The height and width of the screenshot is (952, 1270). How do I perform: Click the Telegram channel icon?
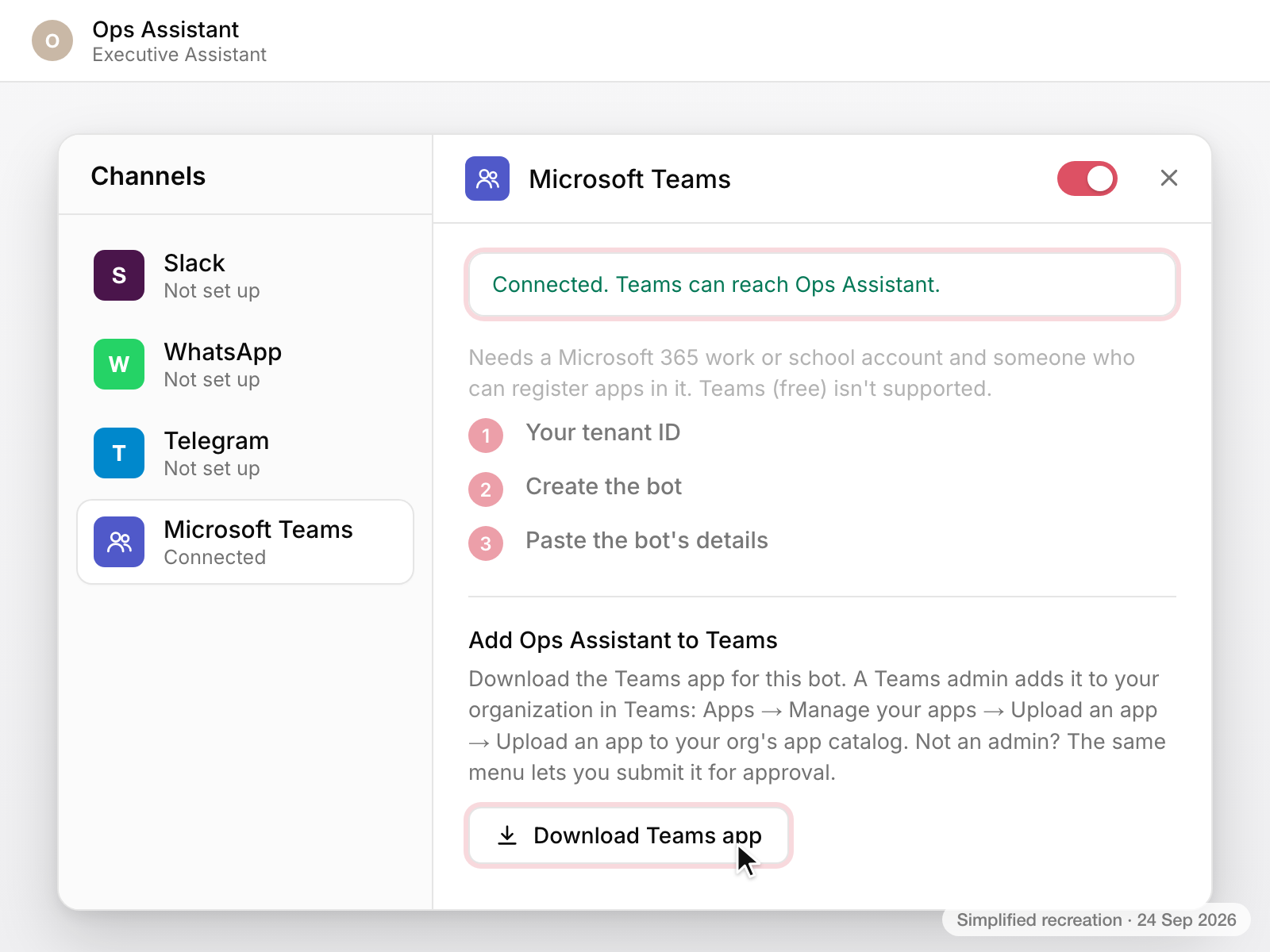click(x=119, y=453)
